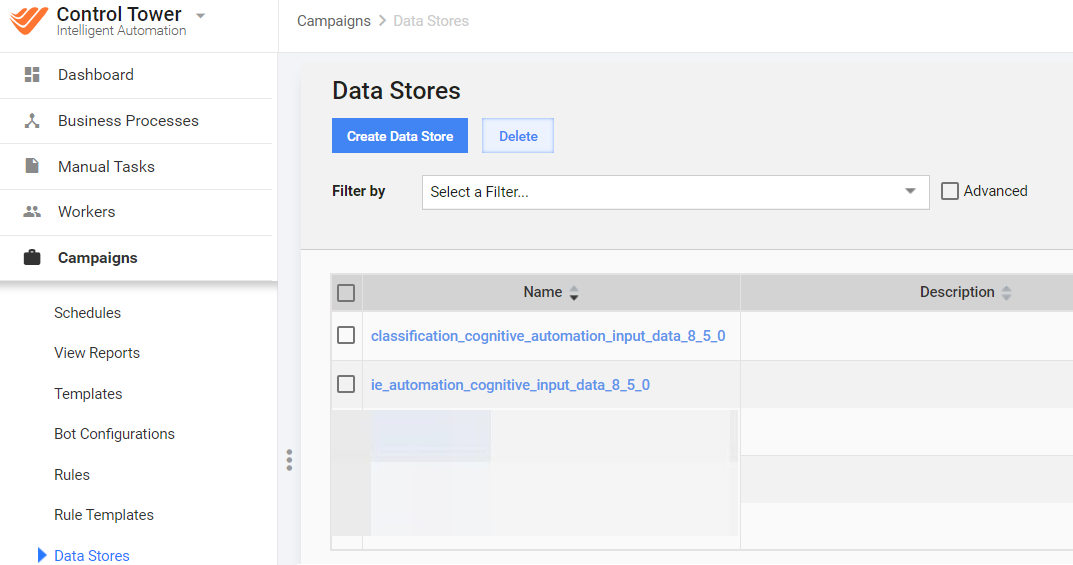The width and height of the screenshot is (1073, 565).
Task: Click the Workers people icon
Action: click(x=32, y=212)
